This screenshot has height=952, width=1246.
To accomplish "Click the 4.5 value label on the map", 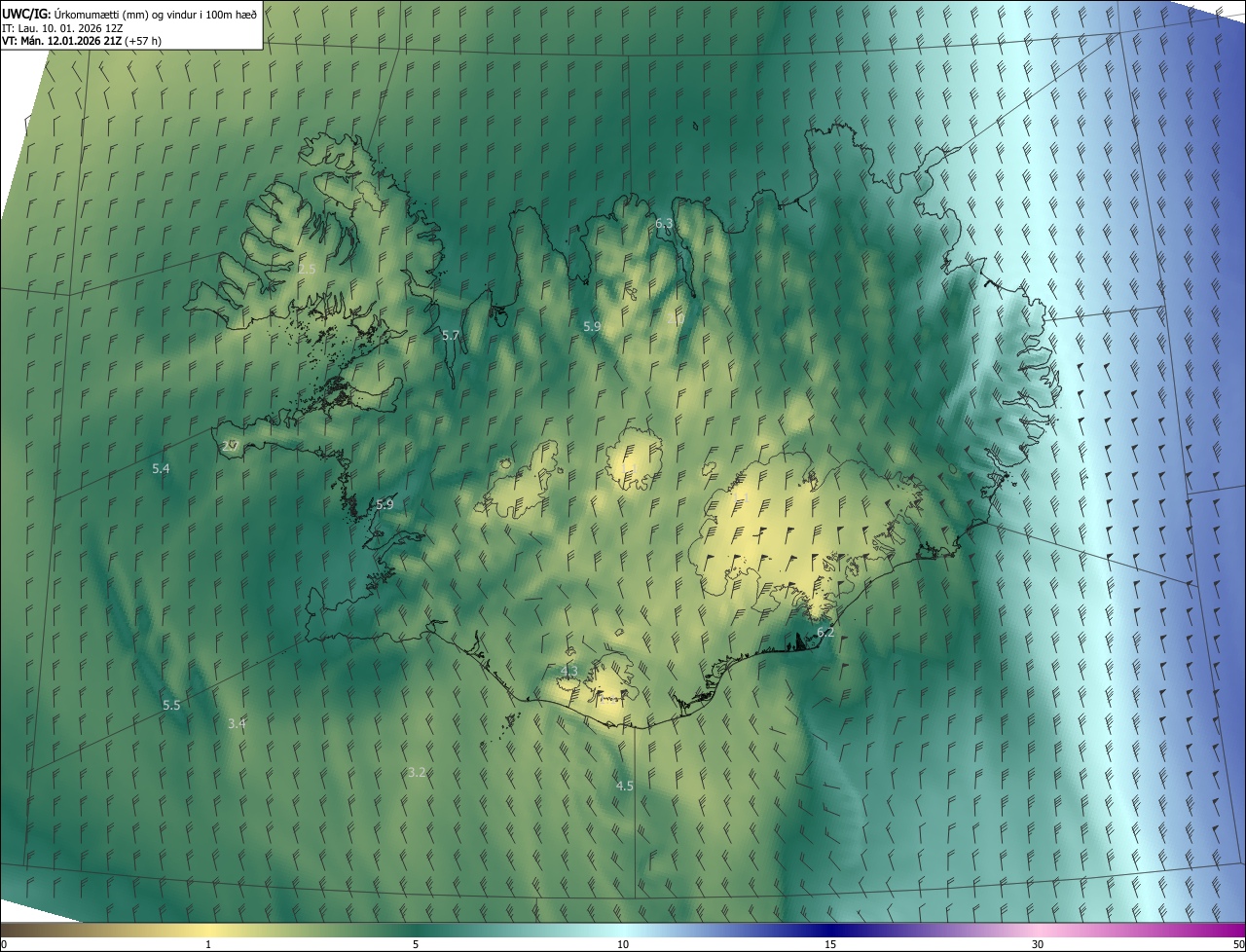I will point(625,786).
